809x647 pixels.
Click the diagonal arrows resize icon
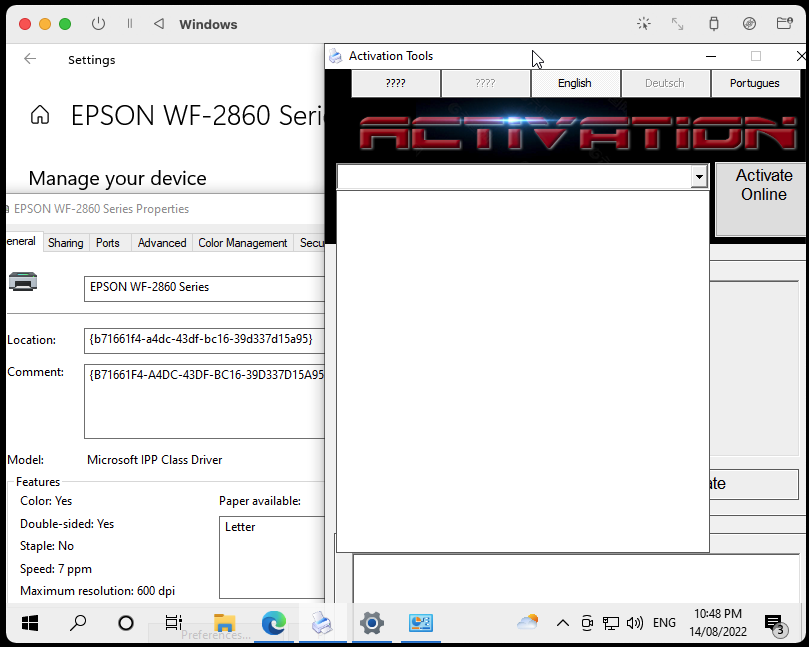click(677, 24)
